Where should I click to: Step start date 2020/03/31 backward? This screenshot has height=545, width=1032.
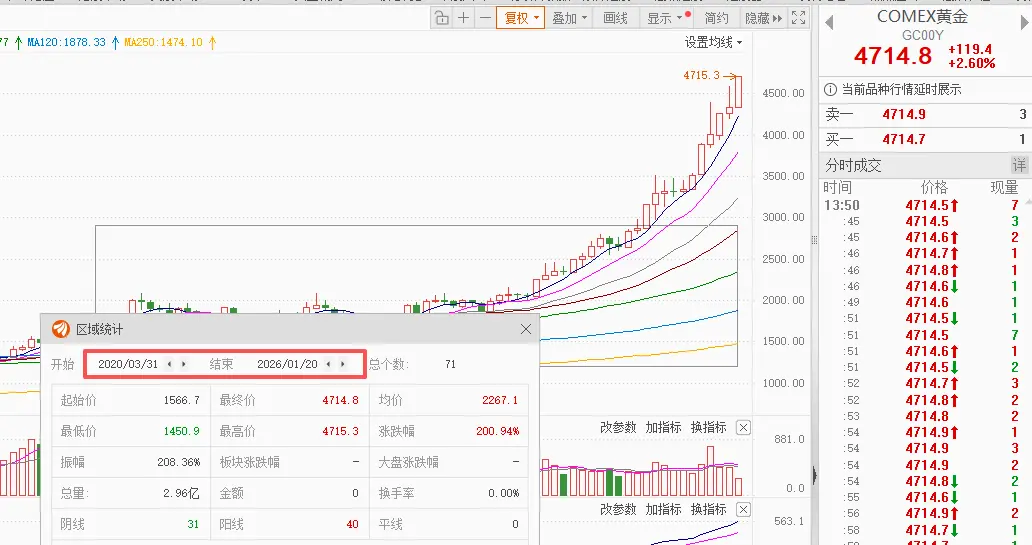tap(169, 364)
